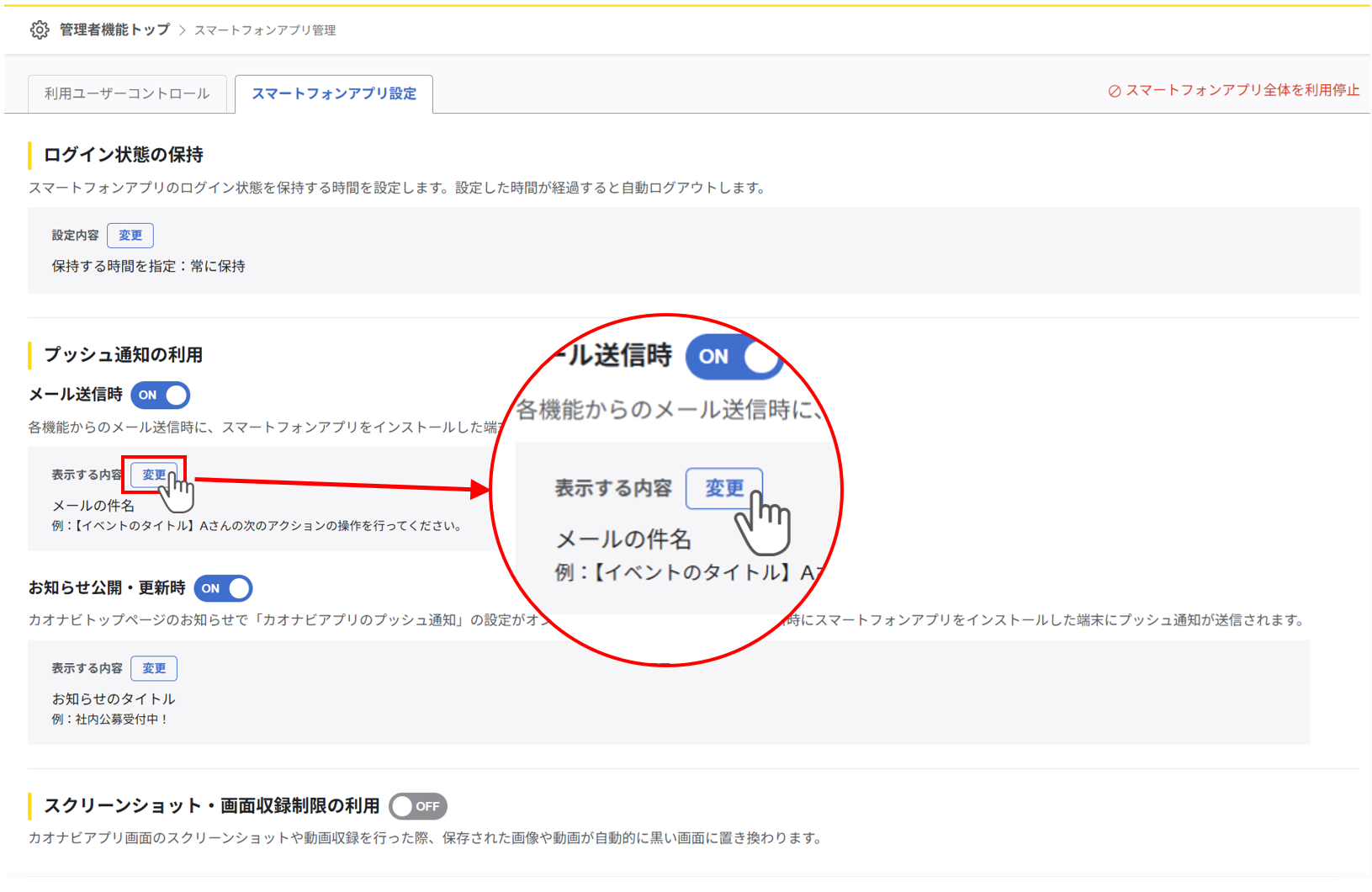Turn off the メール送信時 push notification toggle
Viewport: 1372px width, 892px height.
160,395
